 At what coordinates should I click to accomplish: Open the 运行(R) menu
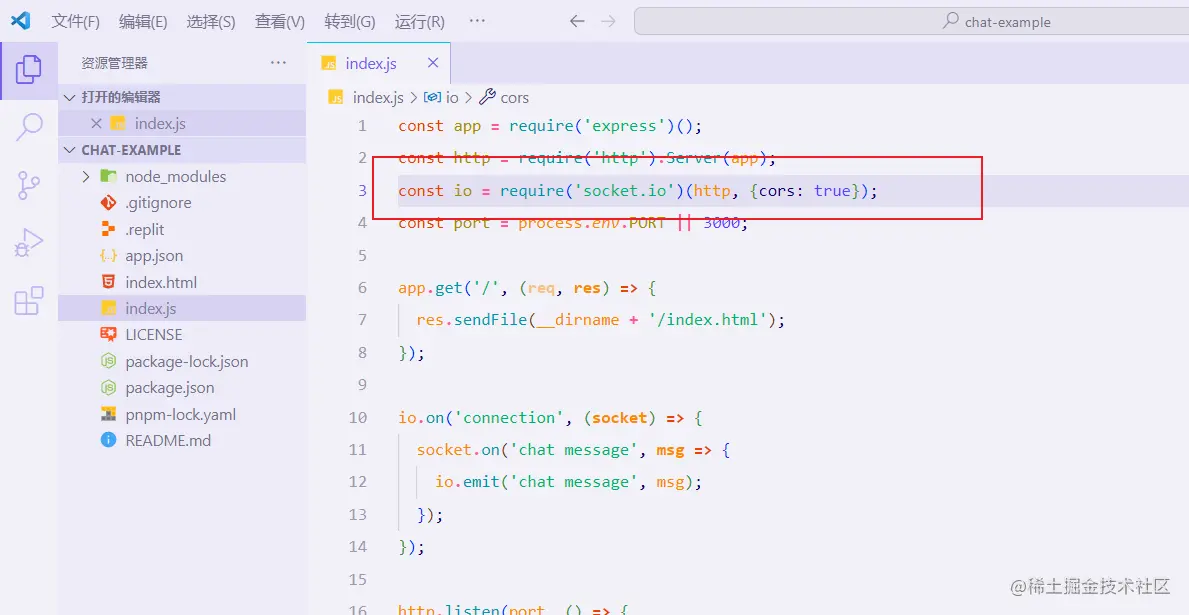[x=419, y=21]
